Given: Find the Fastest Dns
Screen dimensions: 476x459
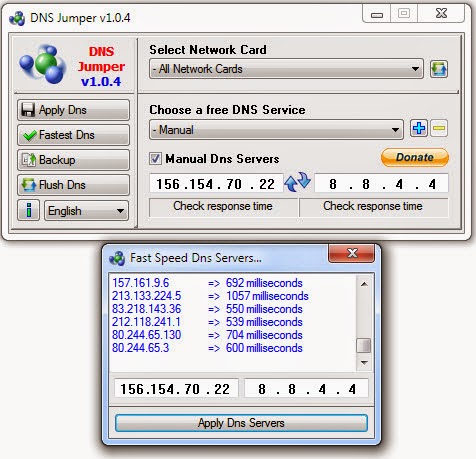Looking at the screenshot, I should tap(73, 135).
